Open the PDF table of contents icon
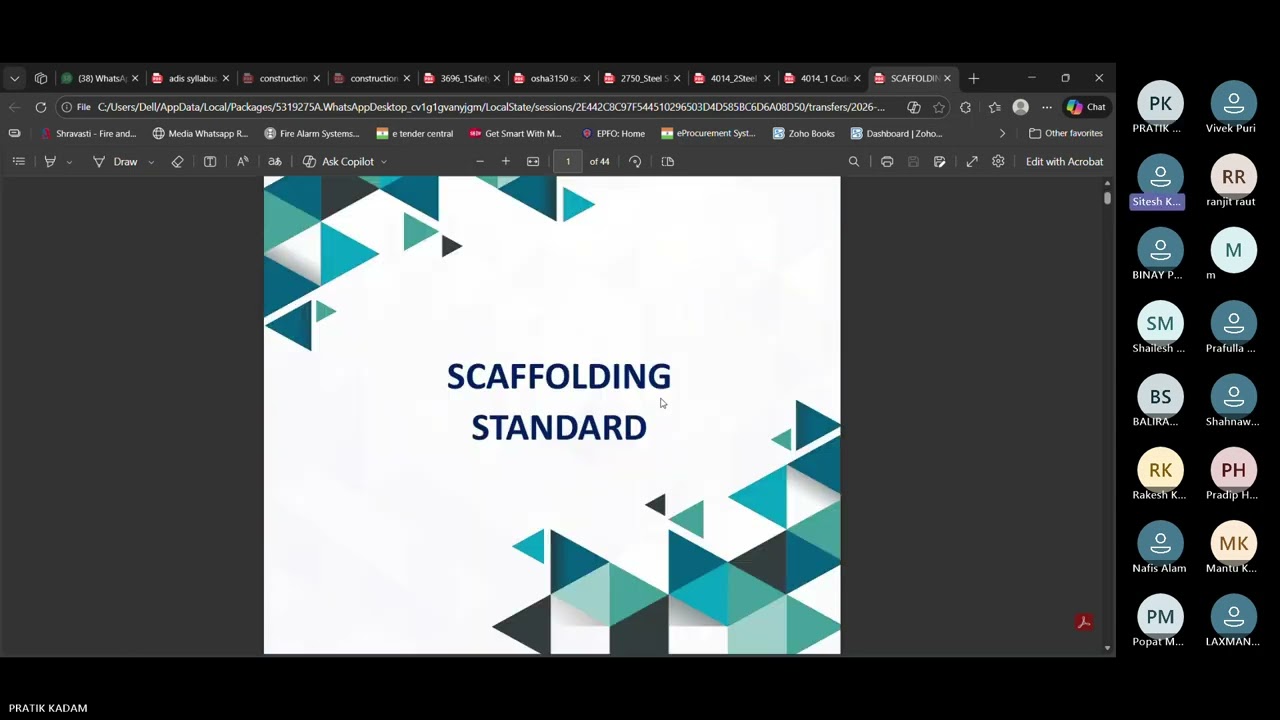Viewport: 1280px width, 720px height. point(18,161)
